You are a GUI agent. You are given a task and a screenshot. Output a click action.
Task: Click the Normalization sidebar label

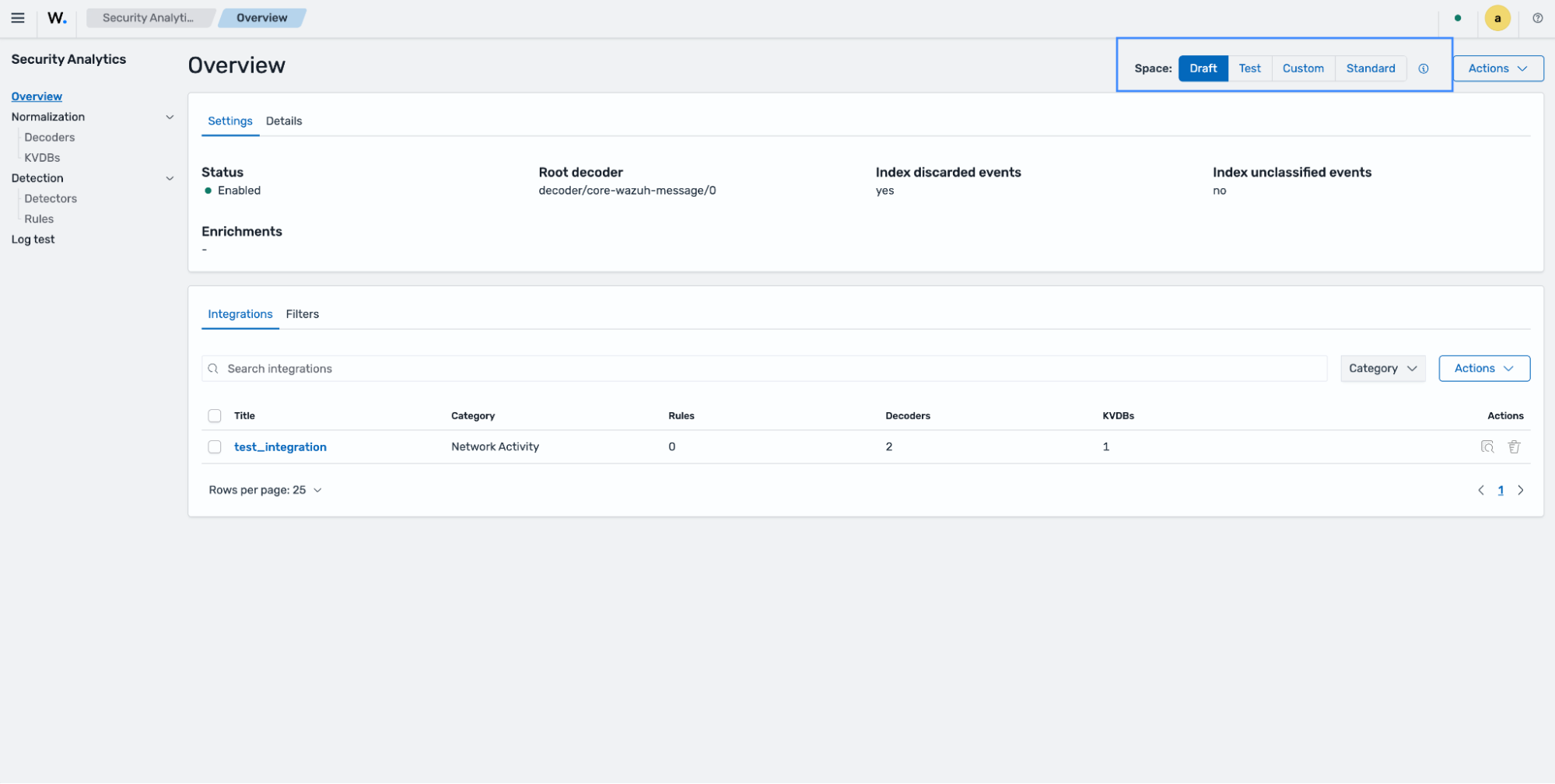[x=48, y=117]
